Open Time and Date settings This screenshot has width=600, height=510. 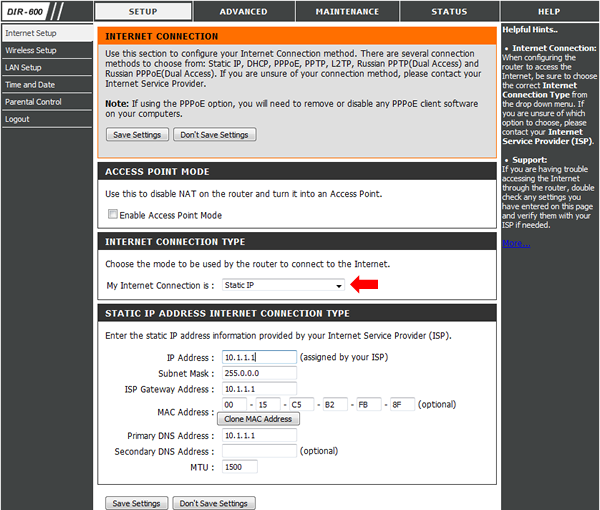[47, 85]
